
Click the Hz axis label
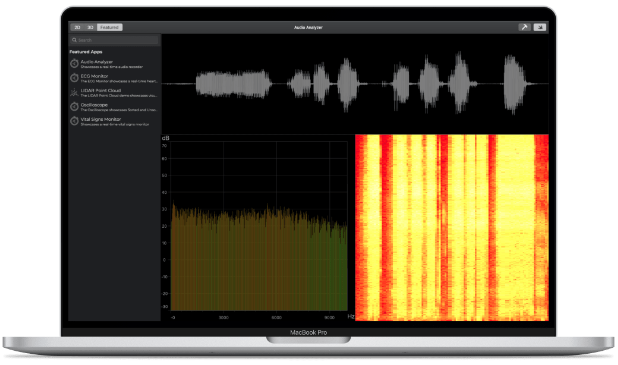351,316
